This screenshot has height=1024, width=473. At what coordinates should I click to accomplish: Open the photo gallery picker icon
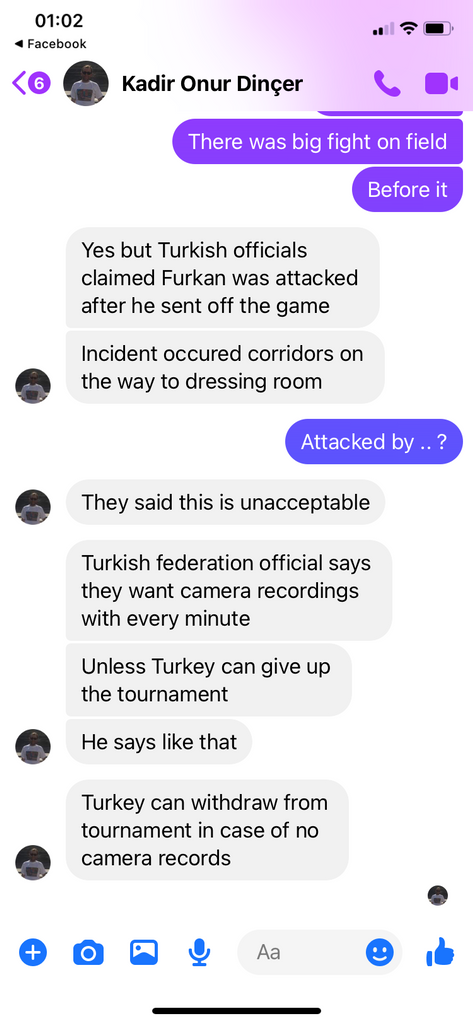[144, 953]
